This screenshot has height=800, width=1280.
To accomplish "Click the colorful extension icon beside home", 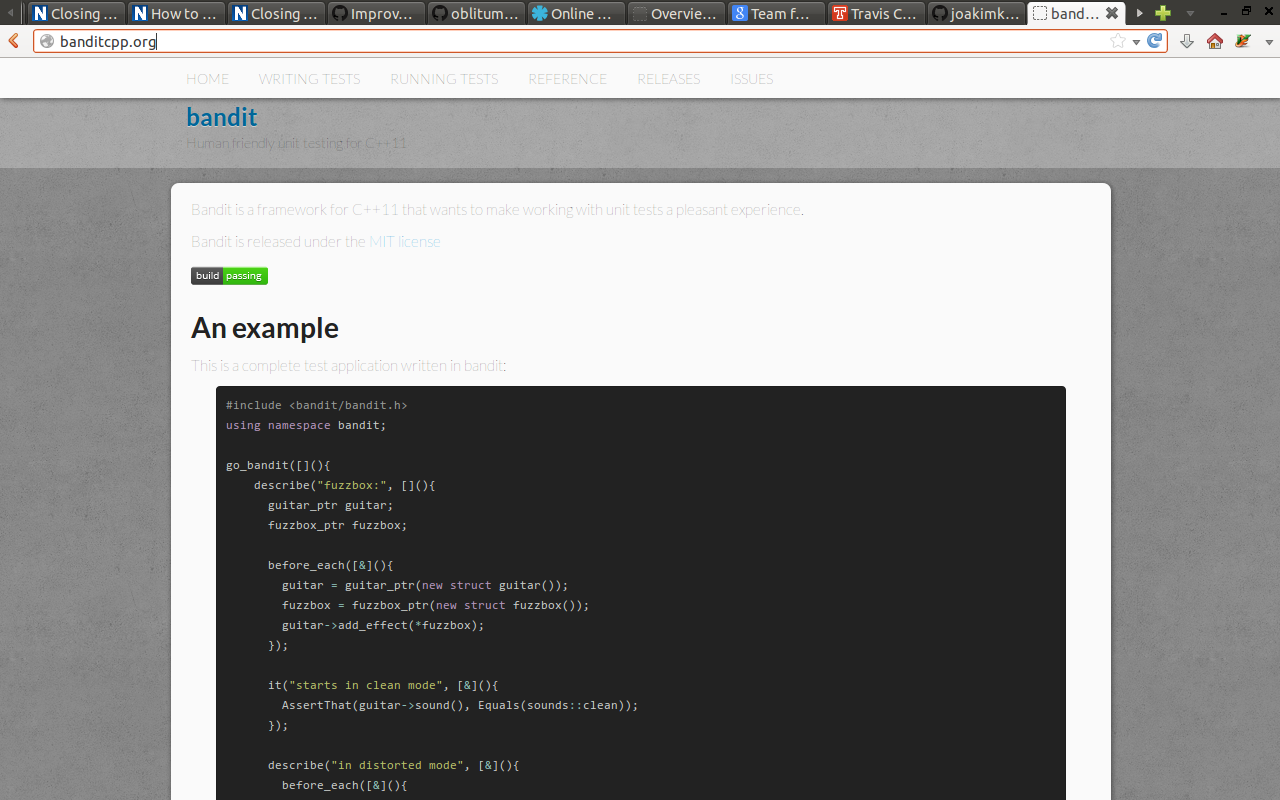I will coord(1243,41).
